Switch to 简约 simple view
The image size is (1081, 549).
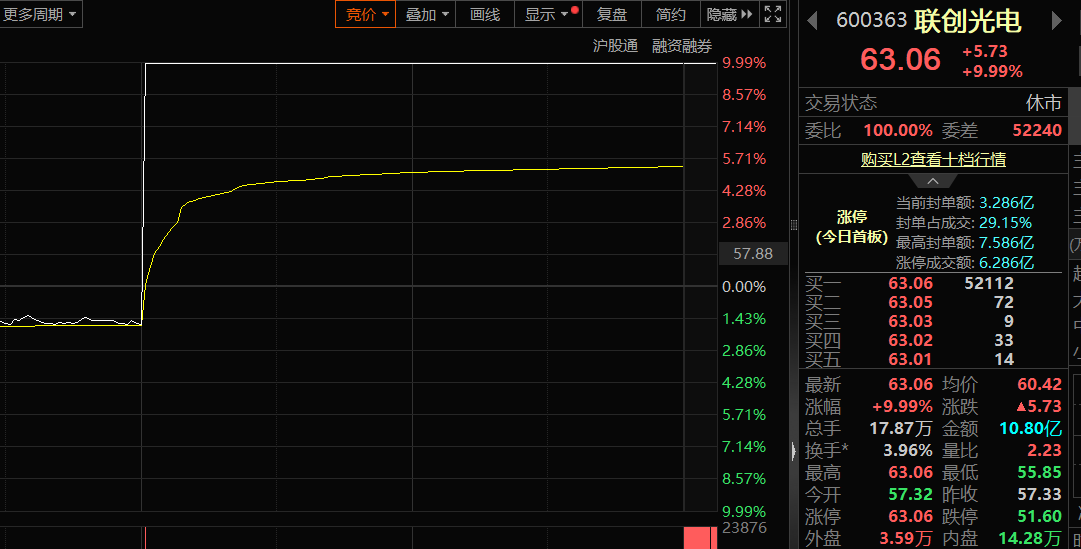[x=671, y=14]
